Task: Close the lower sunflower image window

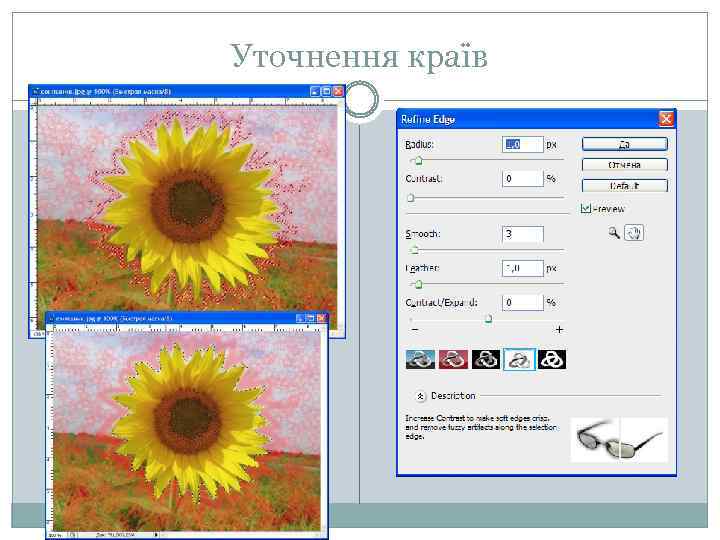Action: pos(321,318)
